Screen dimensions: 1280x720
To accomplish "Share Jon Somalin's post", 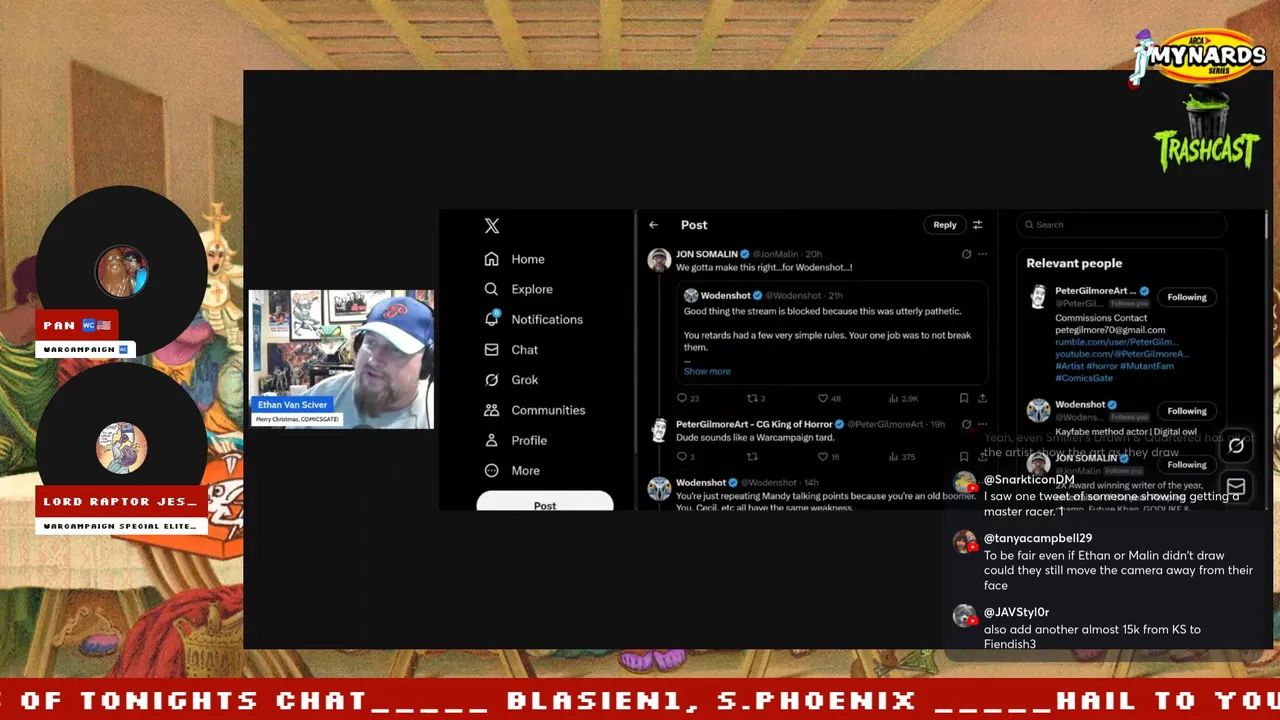I will pos(983,398).
